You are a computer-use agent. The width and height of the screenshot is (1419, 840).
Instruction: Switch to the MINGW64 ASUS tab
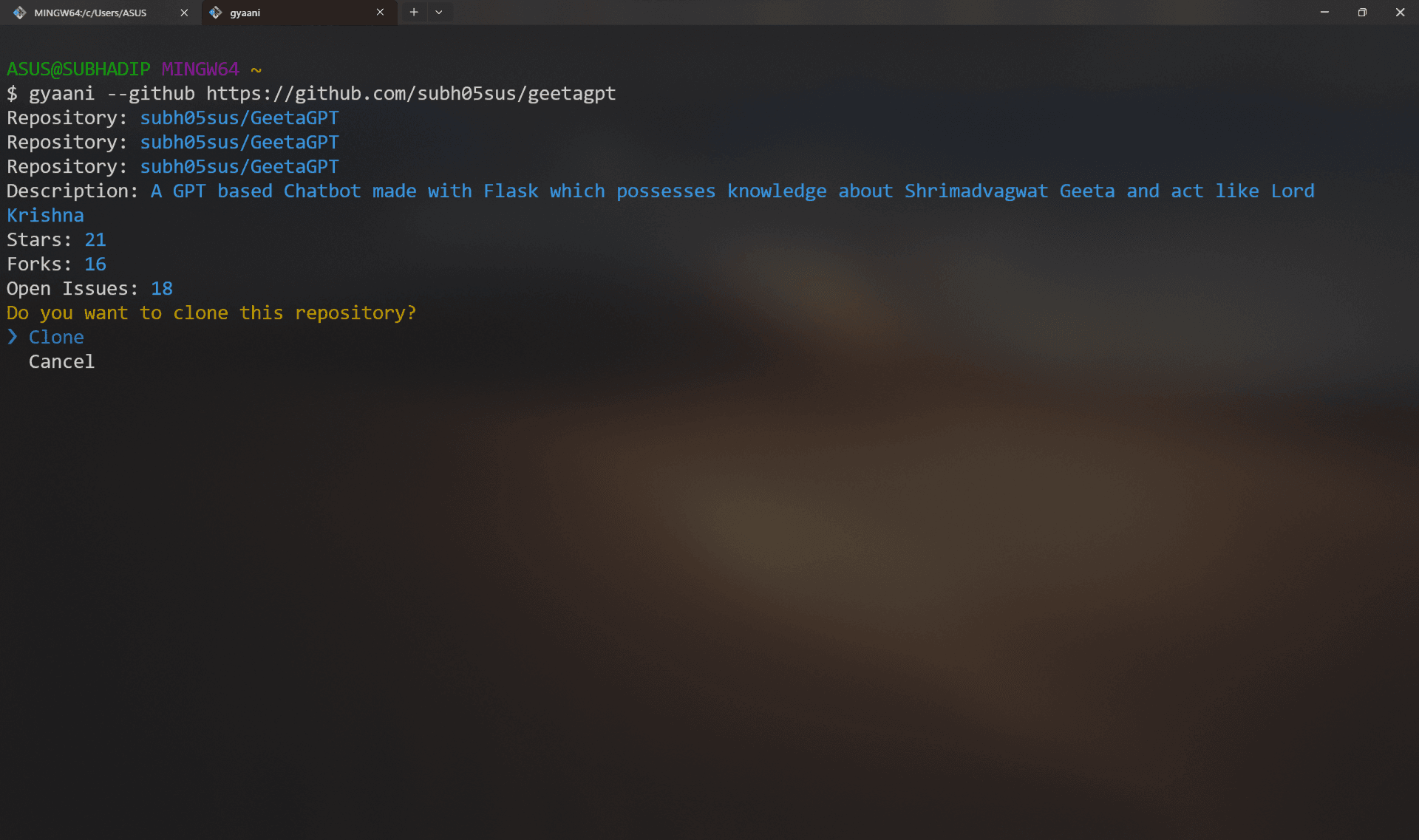[90, 13]
